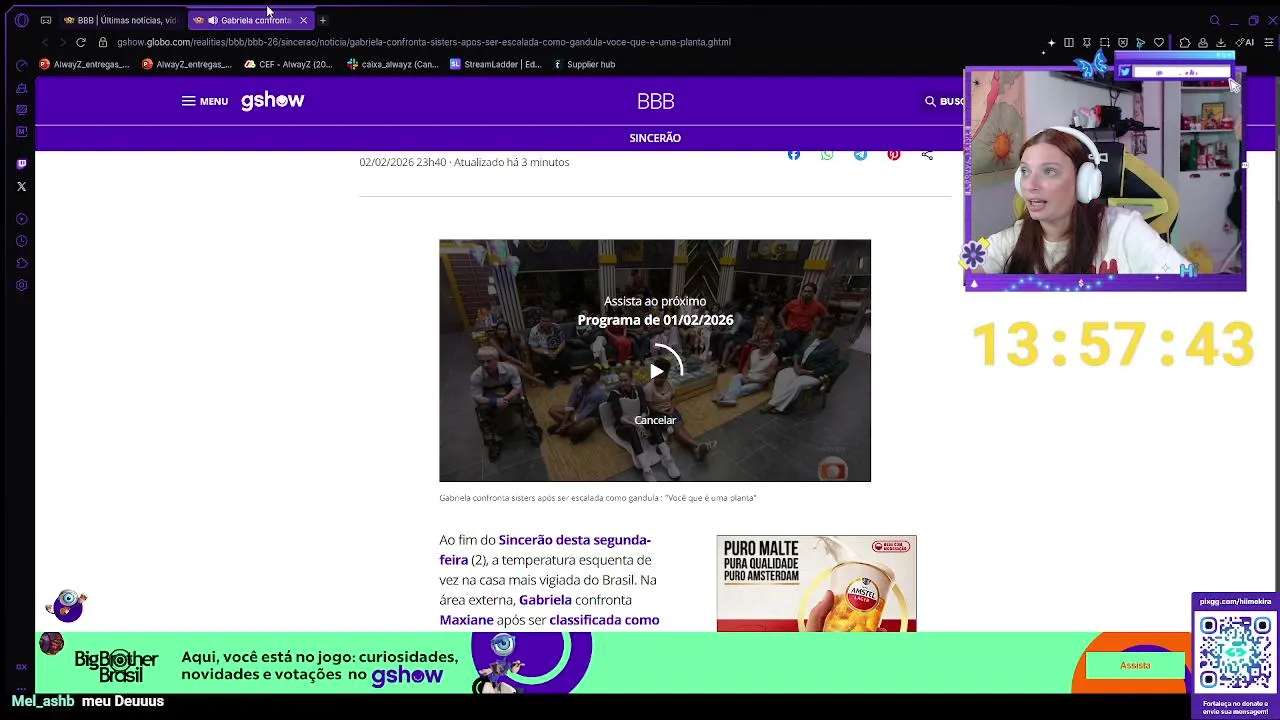Switch to BBB Últimas notícias tab
Viewport: 1280px width, 720px height.
pyautogui.click(x=120, y=20)
